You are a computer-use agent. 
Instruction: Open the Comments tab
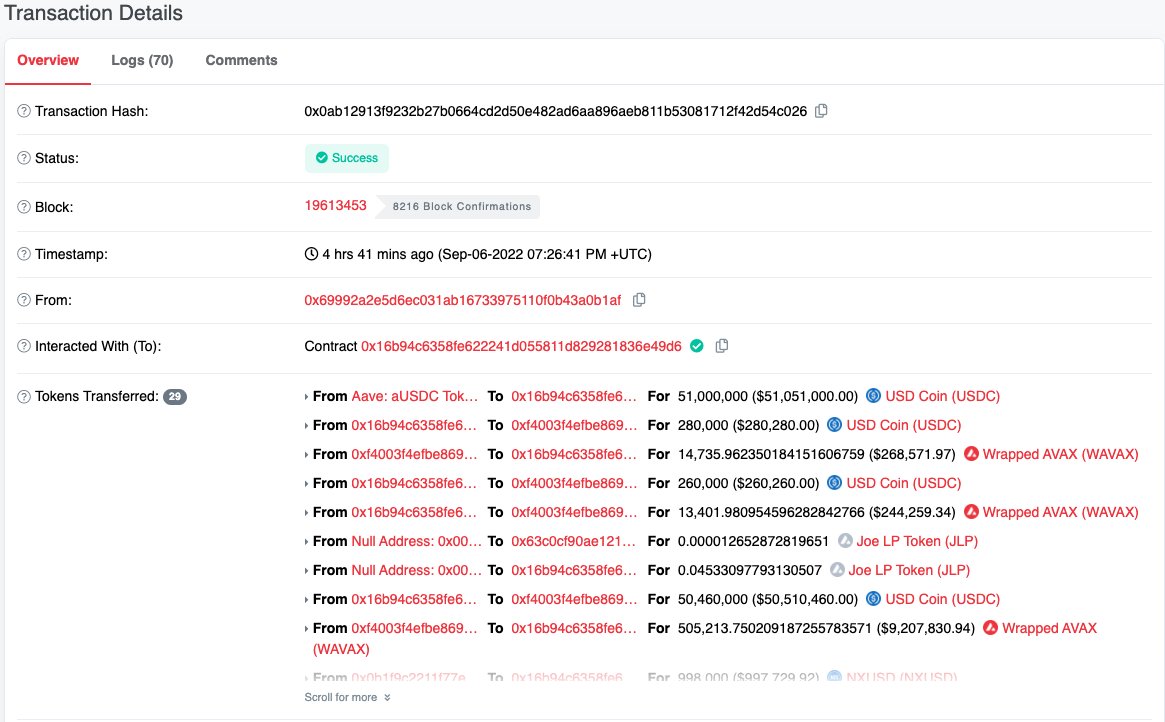pyautogui.click(x=241, y=60)
